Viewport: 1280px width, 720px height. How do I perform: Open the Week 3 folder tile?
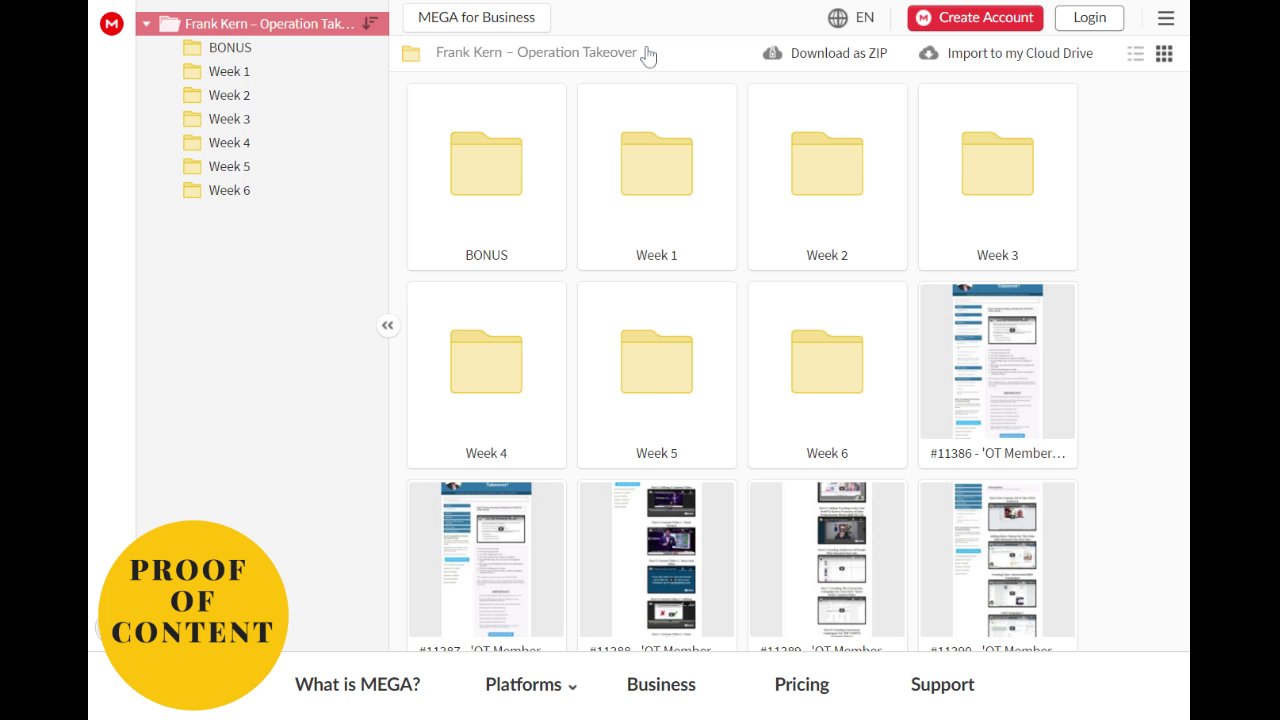click(x=998, y=177)
